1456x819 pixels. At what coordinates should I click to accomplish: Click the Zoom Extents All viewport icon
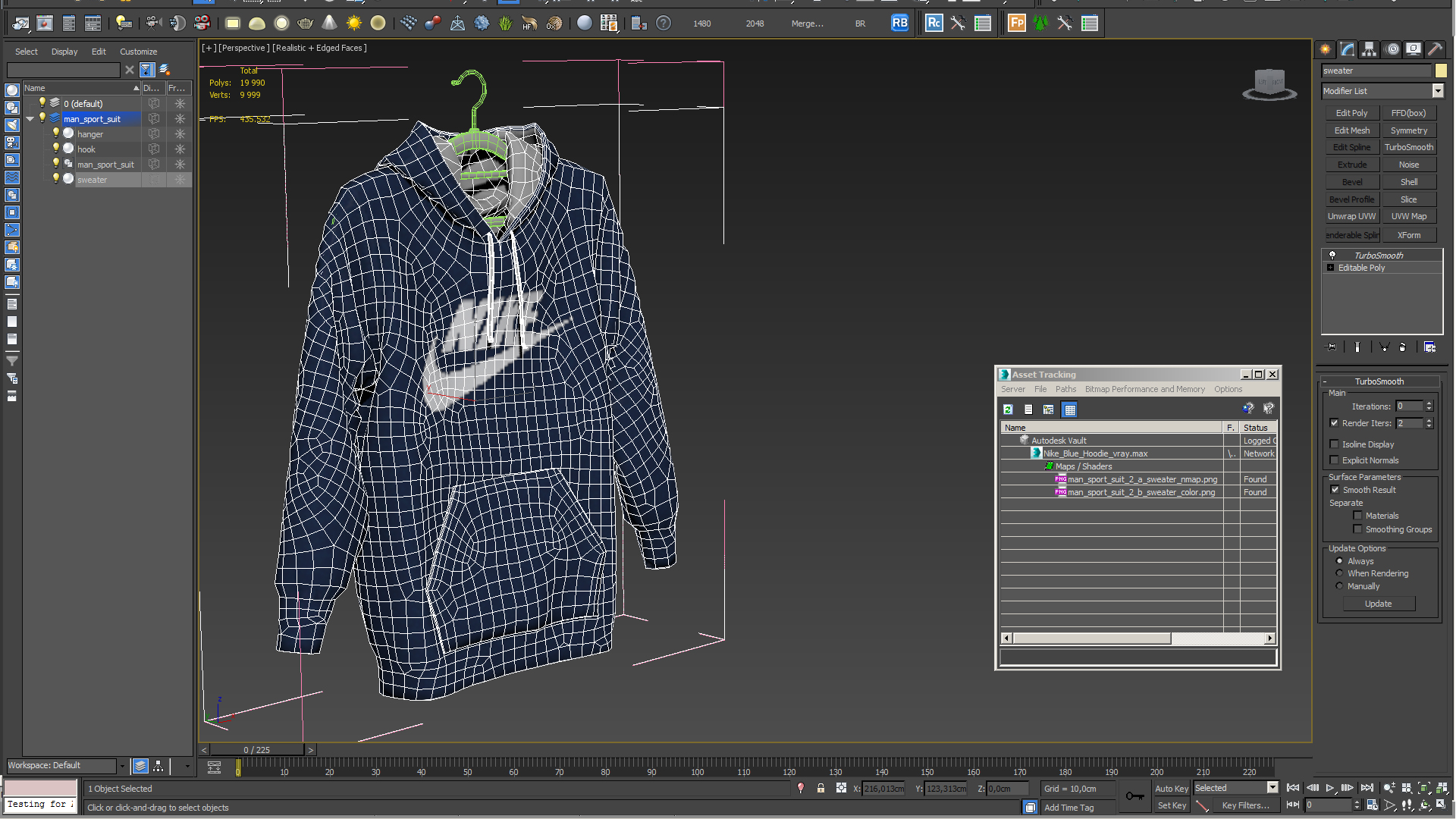[x=1442, y=789]
